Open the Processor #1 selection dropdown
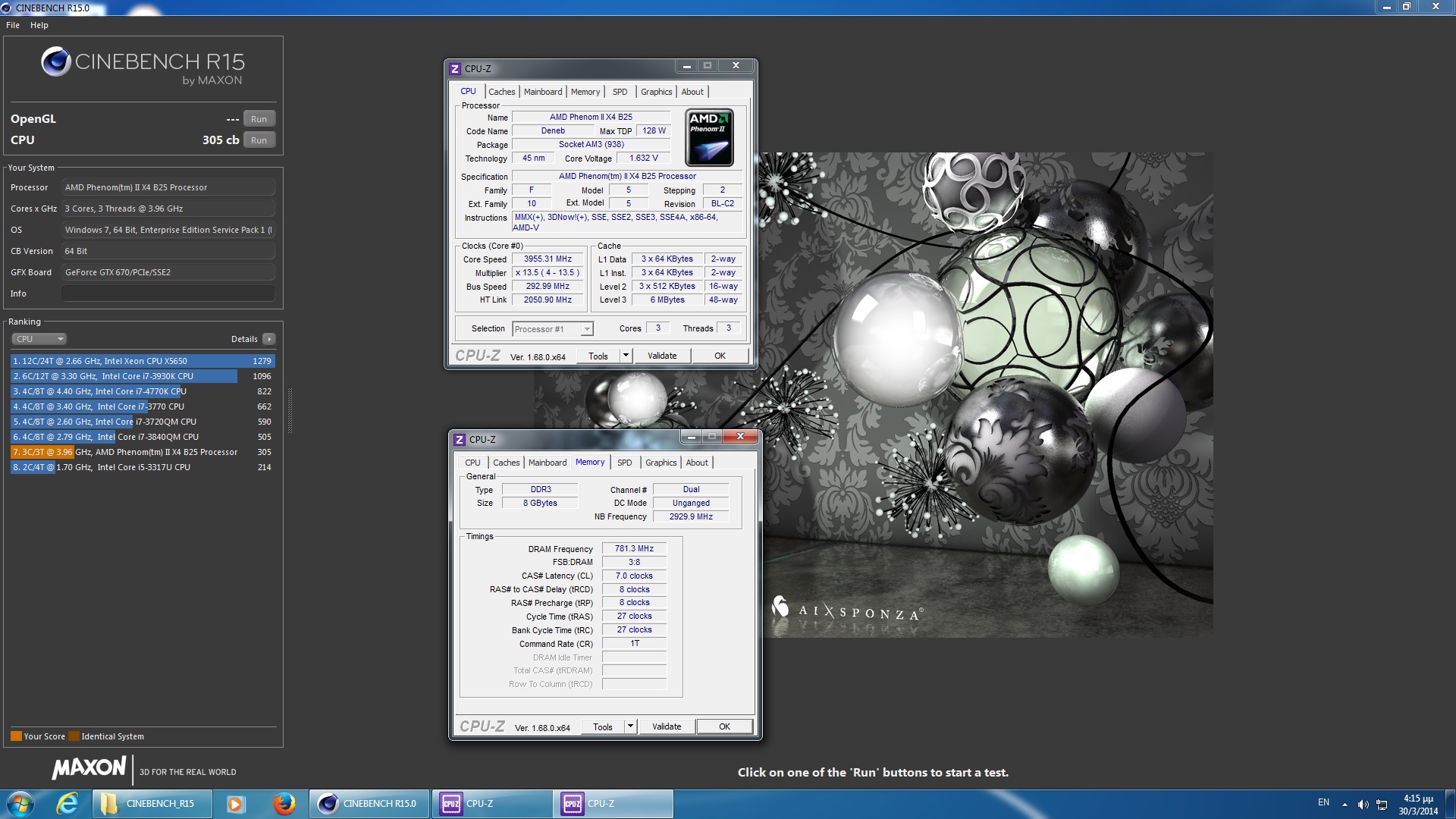 tap(553, 329)
